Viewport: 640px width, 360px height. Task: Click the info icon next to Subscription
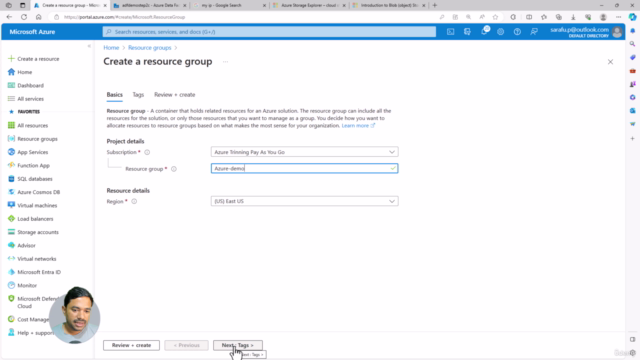click(x=147, y=152)
